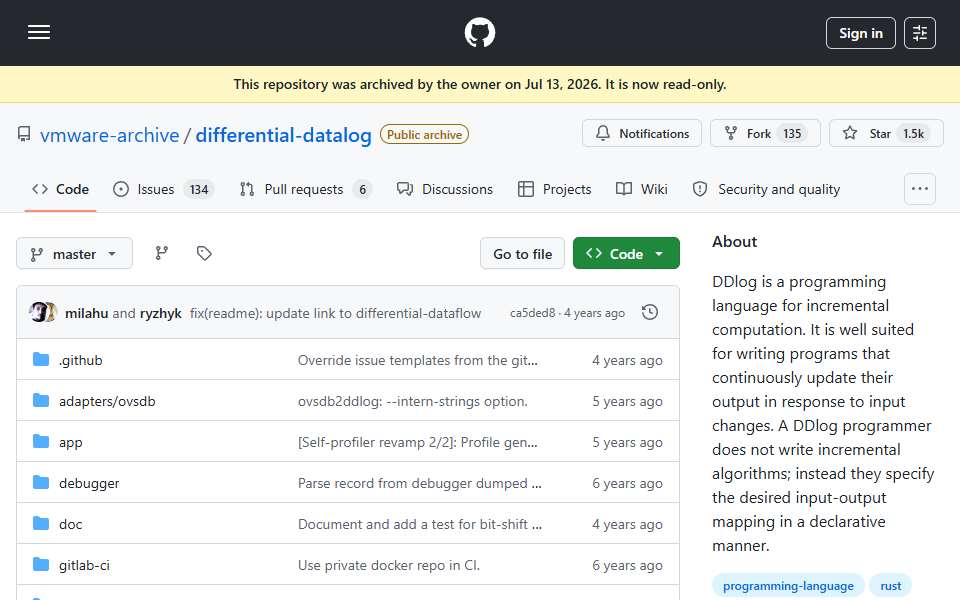Open commit 'Parse record from debugger dumped ...'
The image size is (960, 600).
(419, 484)
